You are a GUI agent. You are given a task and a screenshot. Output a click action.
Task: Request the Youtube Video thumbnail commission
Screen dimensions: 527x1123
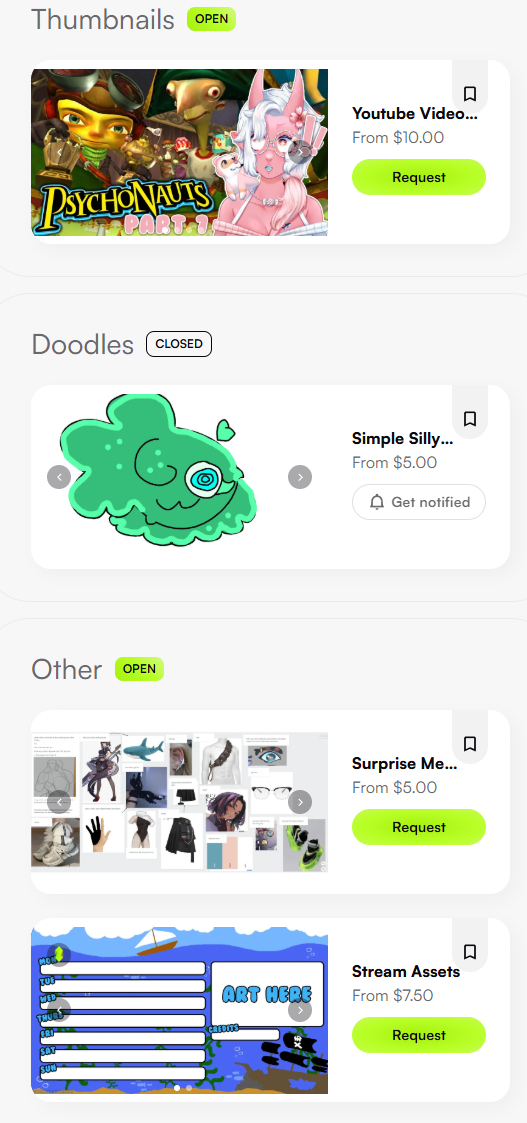[419, 177]
